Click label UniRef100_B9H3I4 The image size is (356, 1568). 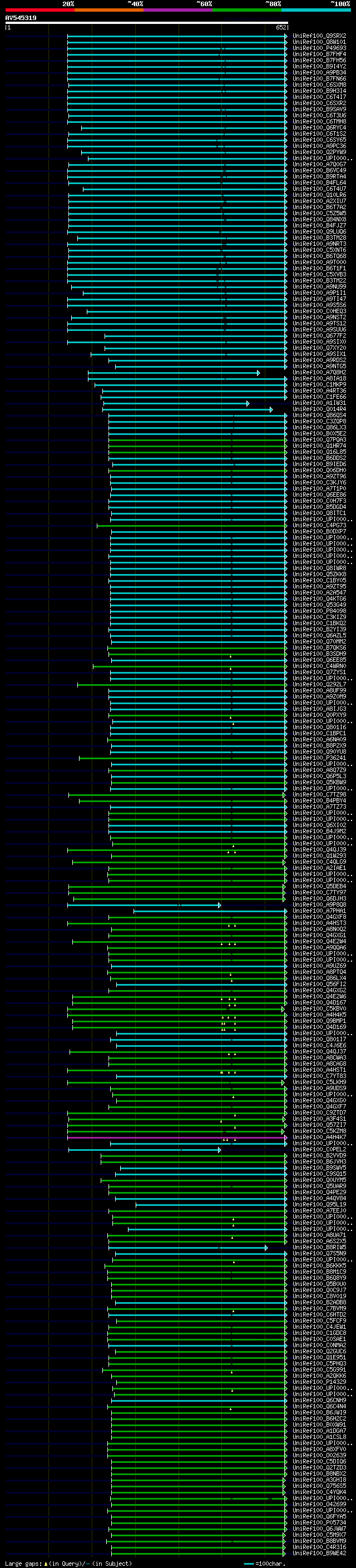click(319, 91)
